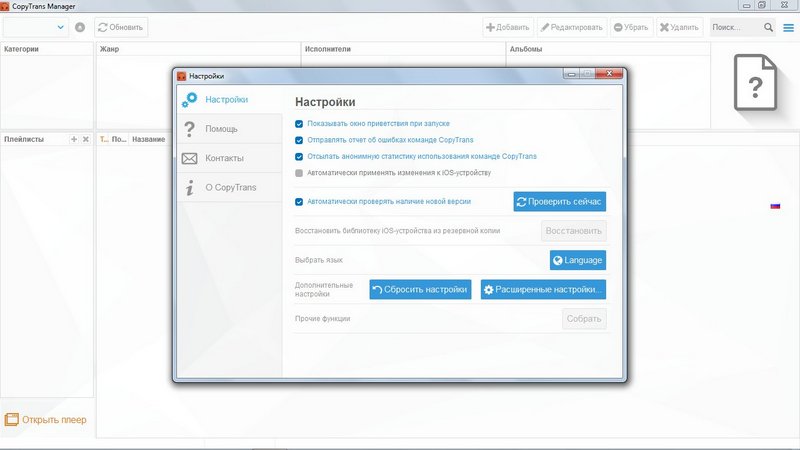
Task: Click the question mark Помощь icon
Action: (189, 129)
